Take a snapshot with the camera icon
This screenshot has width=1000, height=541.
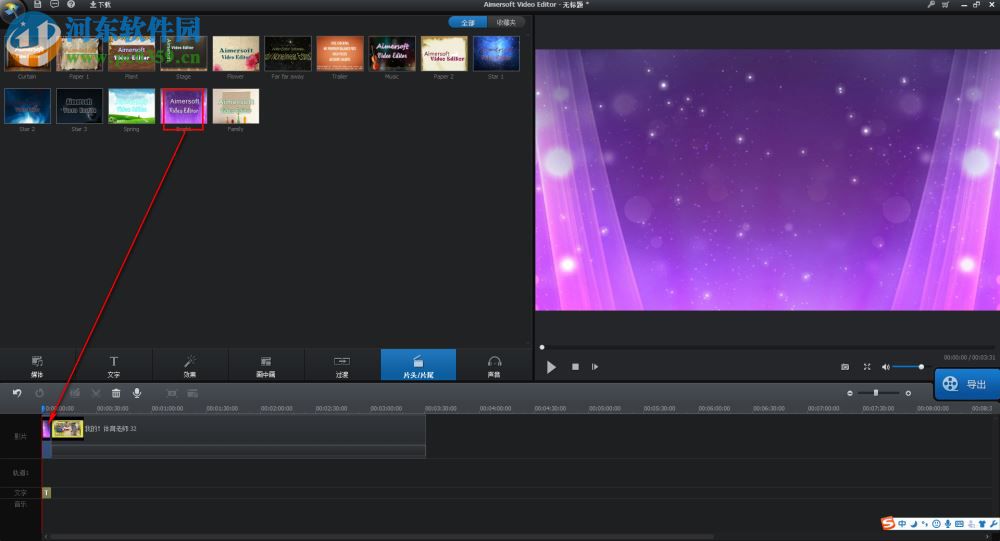tap(845, 367)
